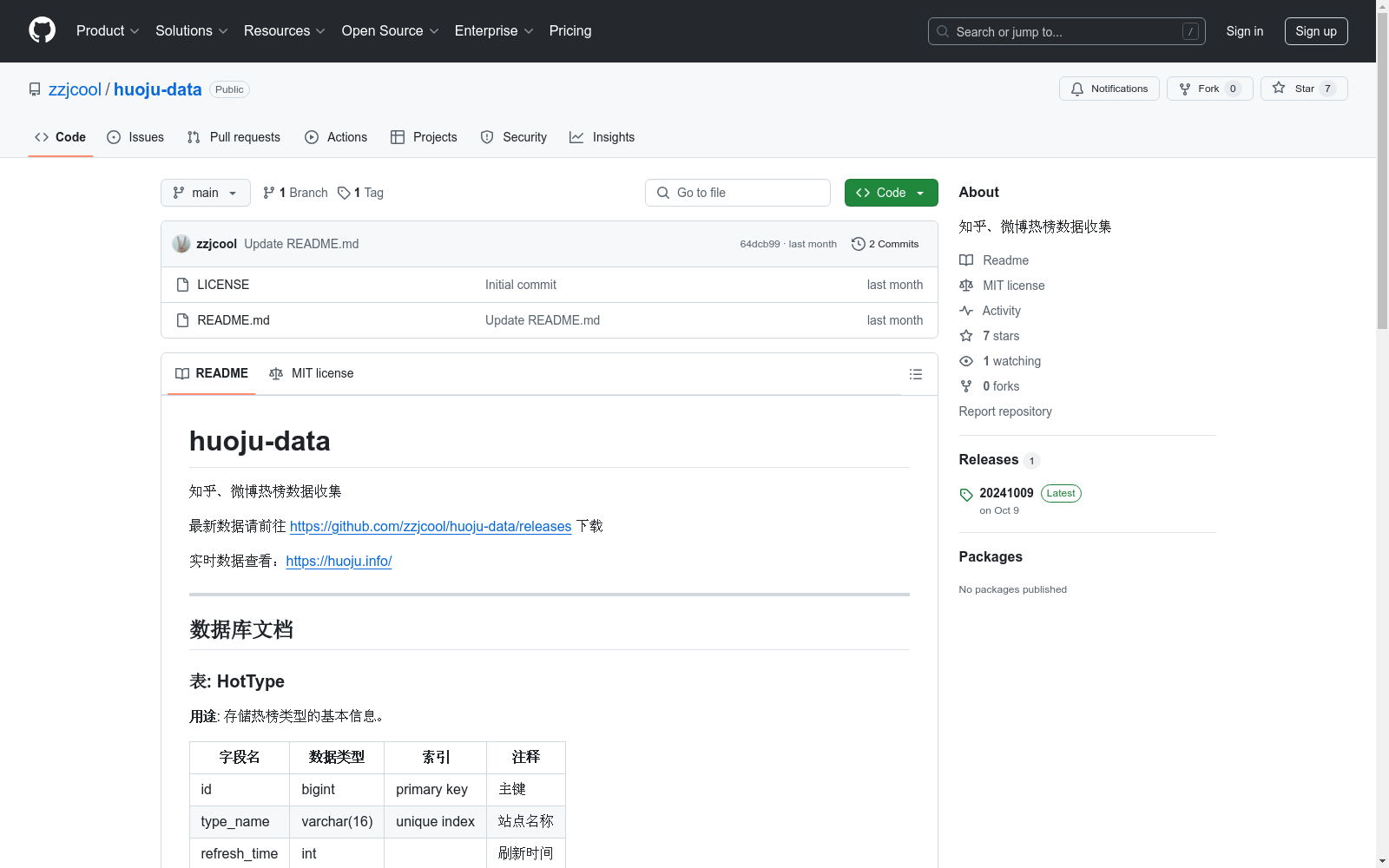Open the Security tab
The height and width of the screenshot is (868, 1389).
[514, 137]
